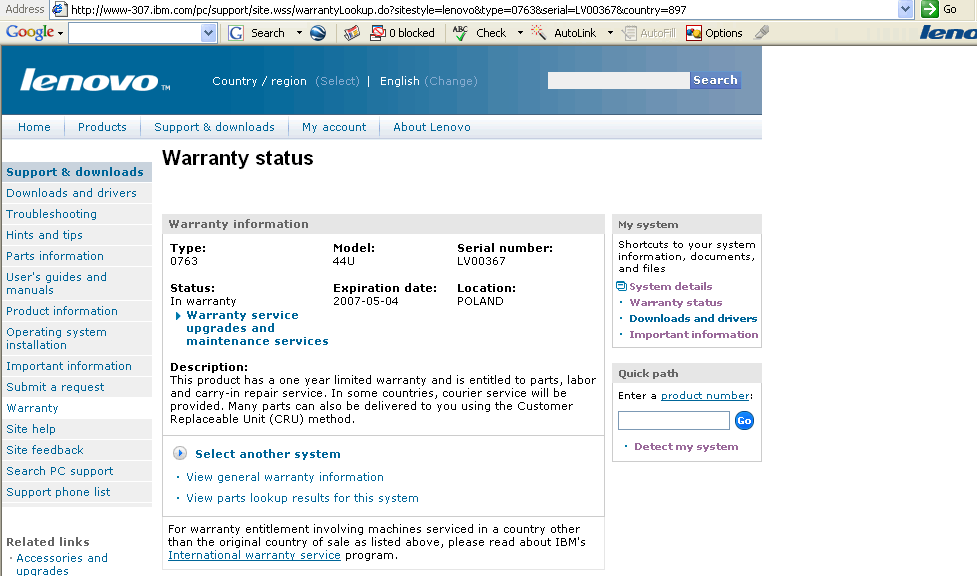The width and height of the screenshot is (977, 576).
Task: Open Downloads and drivers in My system
Action: click(x=693, y=319)
